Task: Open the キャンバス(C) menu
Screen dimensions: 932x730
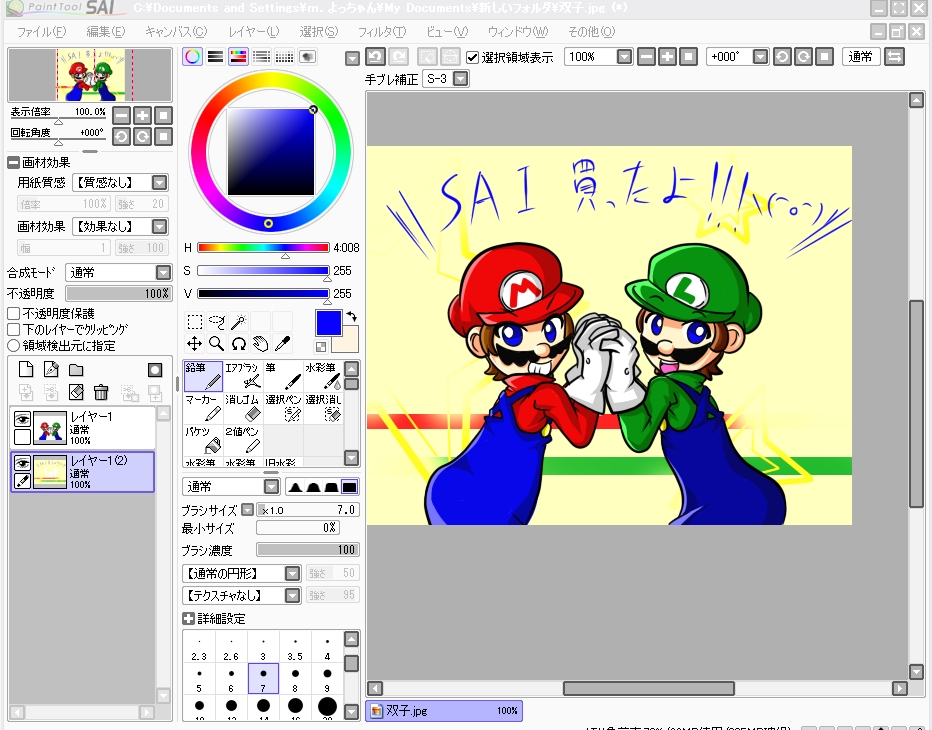Action: coord(176,32)
